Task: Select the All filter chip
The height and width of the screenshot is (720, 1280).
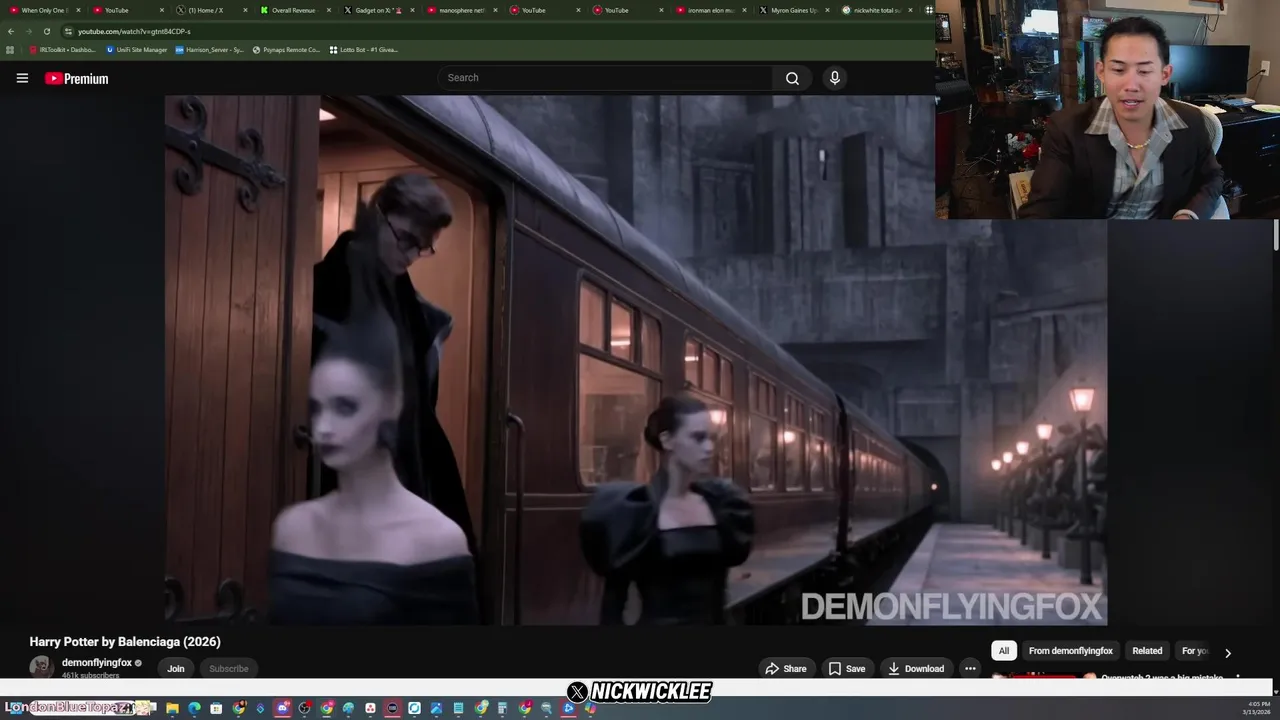Action: tap(1004, 651)
